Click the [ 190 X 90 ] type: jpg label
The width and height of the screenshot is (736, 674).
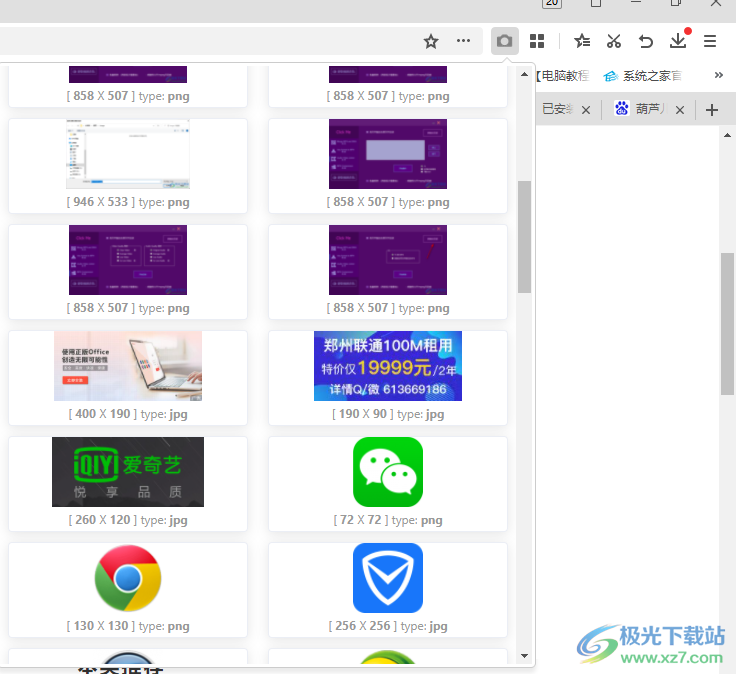click(388, 414)
